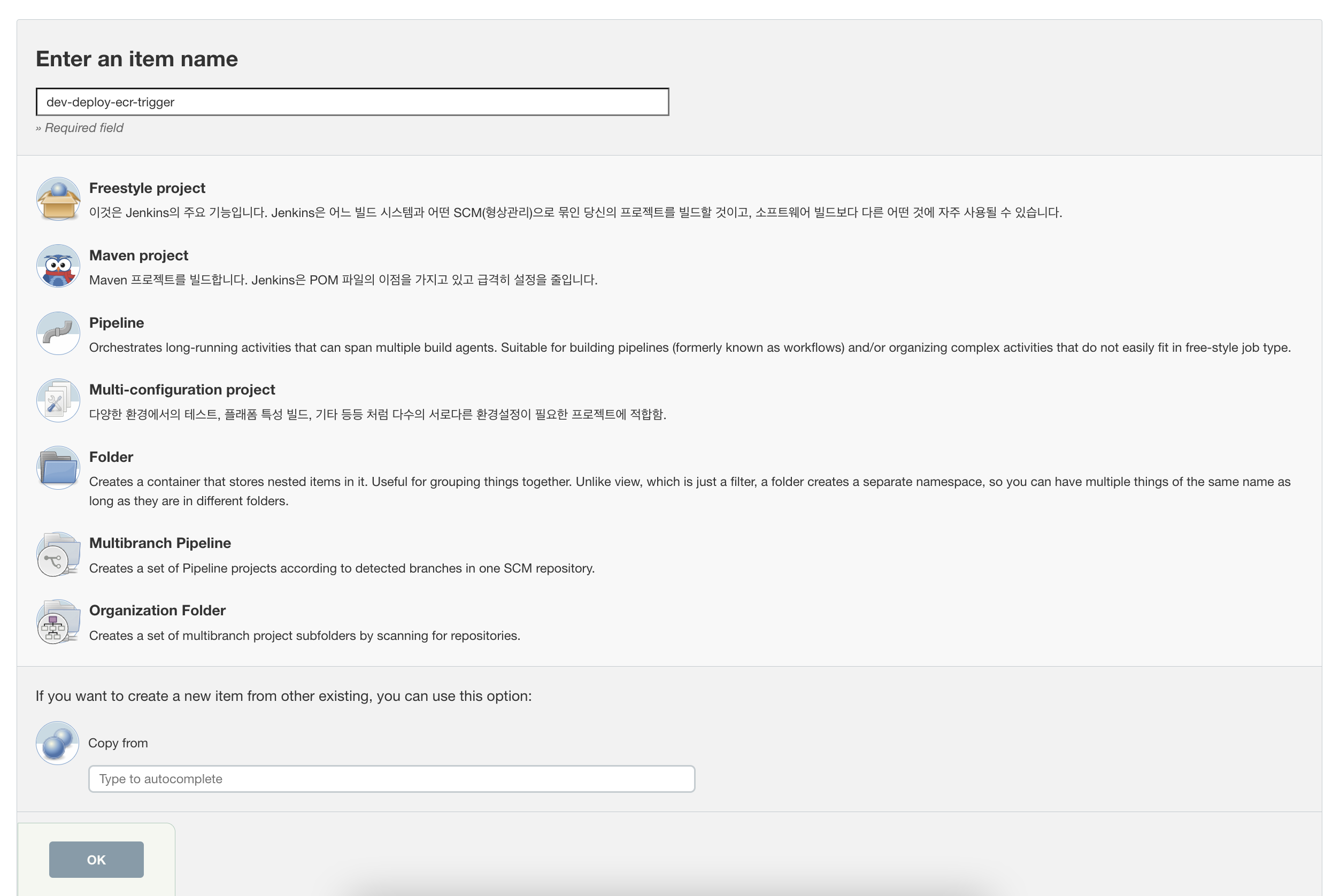Pick the Multibranch Pipeline icon
The height and width of the screenshot is (896, 1340).
click(x=58, y=555)
